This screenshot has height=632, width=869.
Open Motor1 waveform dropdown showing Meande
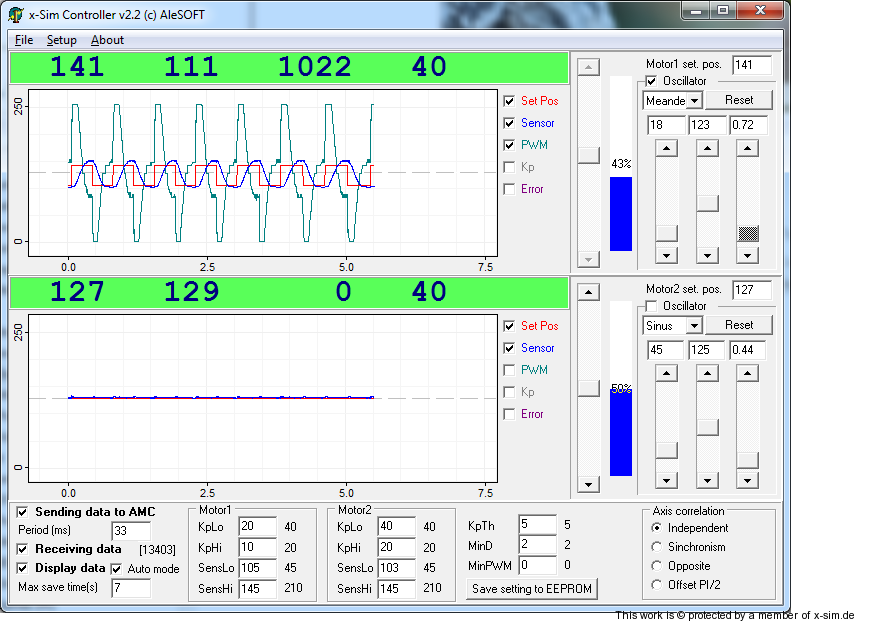click(x=693, y=101)
